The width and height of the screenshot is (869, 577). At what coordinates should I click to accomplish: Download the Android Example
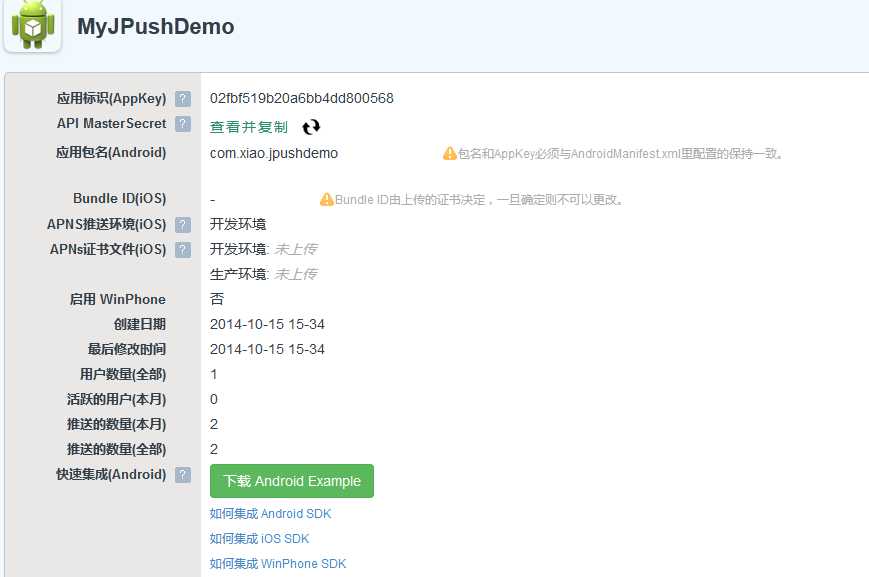pyautogui.click(x=292, y=481)
